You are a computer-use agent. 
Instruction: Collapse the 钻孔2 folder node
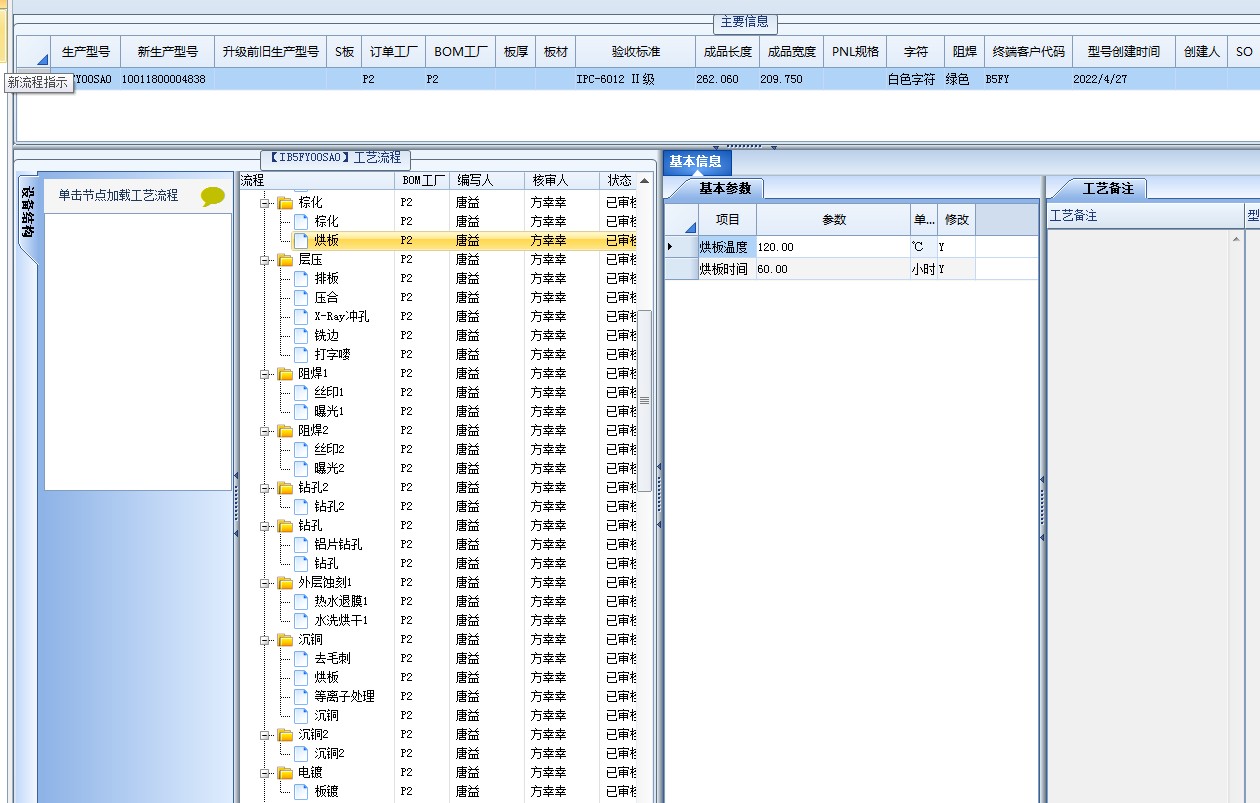pos(266,488)
